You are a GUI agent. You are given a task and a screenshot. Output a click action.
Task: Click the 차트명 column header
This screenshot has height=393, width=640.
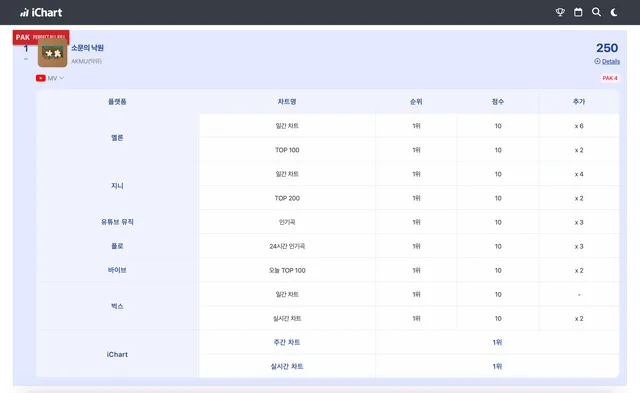[287, 102]
